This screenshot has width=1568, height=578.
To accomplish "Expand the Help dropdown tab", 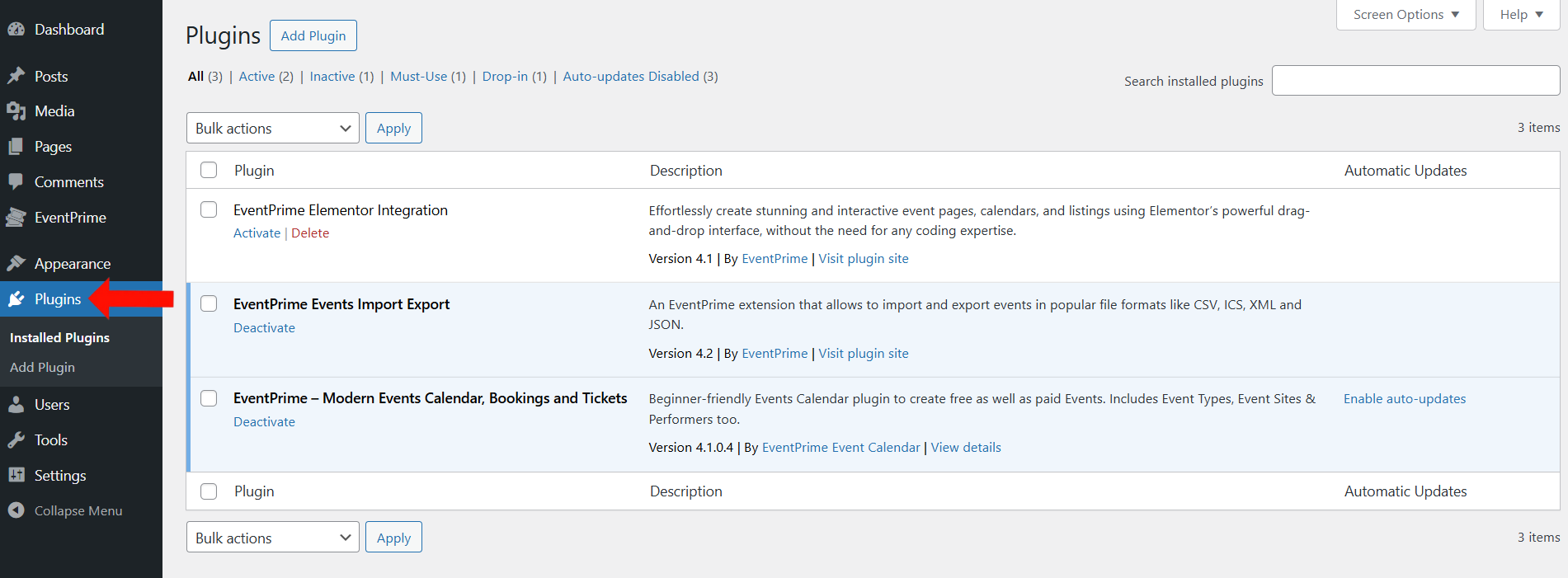I will tap(1521, 15).
